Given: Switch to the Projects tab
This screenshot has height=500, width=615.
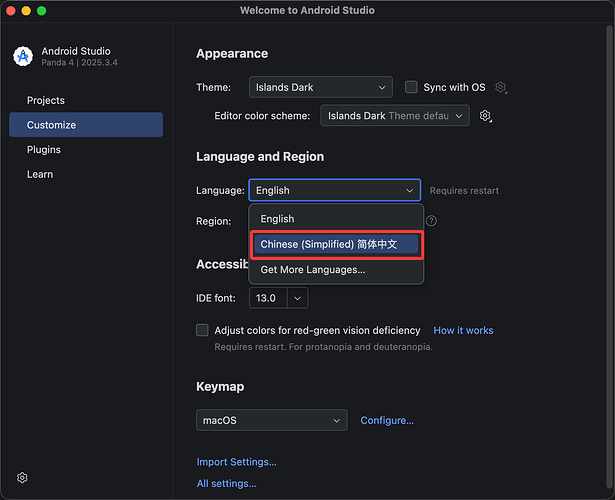Looking at the screenshot, I should click(x=86, y=100).
